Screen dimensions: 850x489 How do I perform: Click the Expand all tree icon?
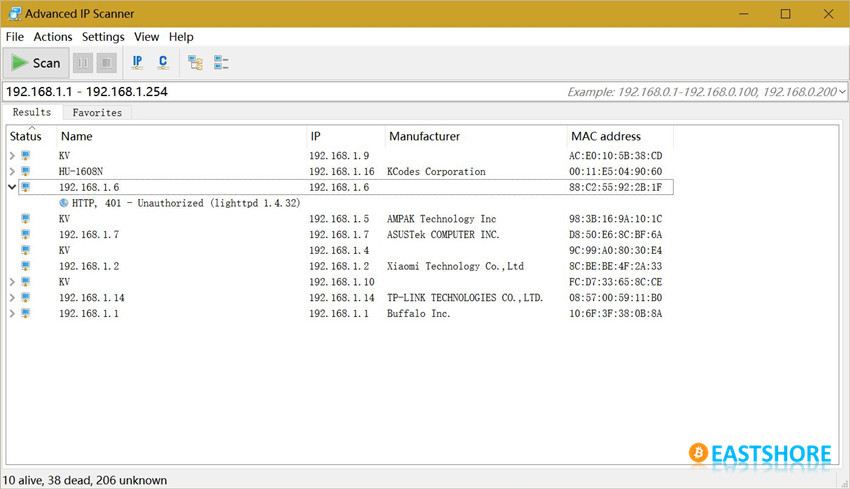coord(195,63)
